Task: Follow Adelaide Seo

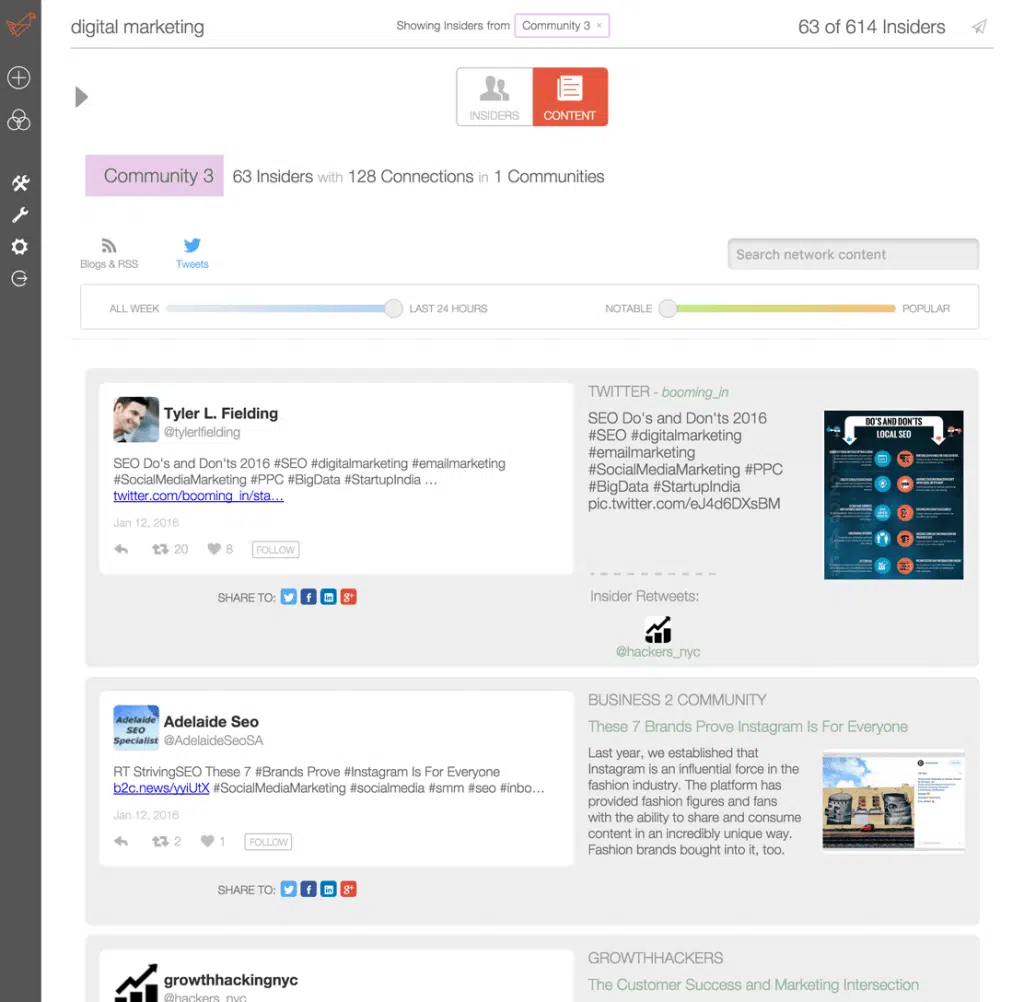Action: tap(268, 842)
